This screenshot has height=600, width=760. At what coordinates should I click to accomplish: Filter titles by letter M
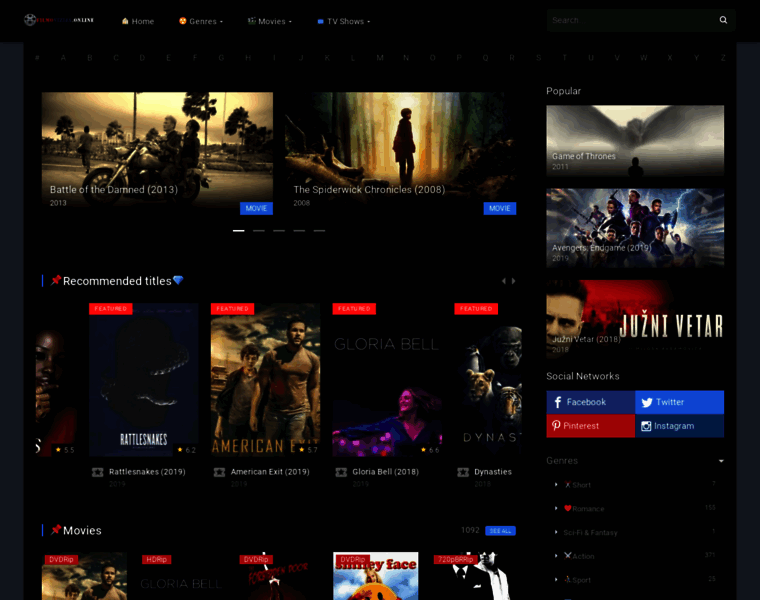click(x=380, y=58)
